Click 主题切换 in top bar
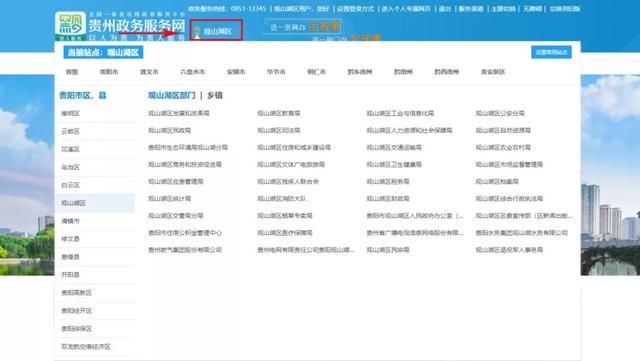 click(x=503, y=9)
